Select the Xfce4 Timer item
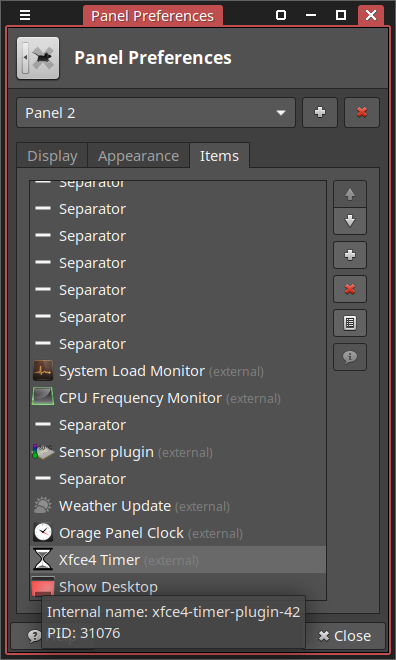The image size is (396, 660). coord(178,560)
